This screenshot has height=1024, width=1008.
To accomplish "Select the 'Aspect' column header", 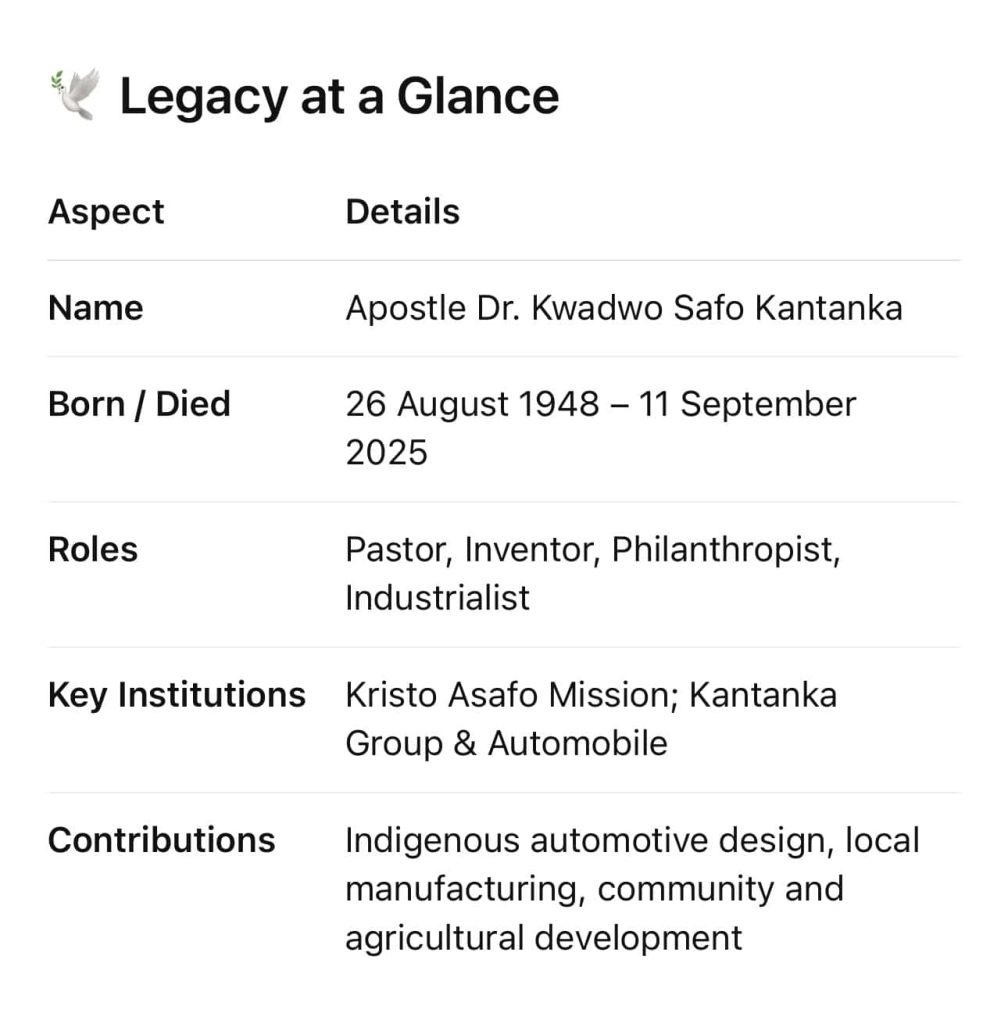I will tap(106, 212).
